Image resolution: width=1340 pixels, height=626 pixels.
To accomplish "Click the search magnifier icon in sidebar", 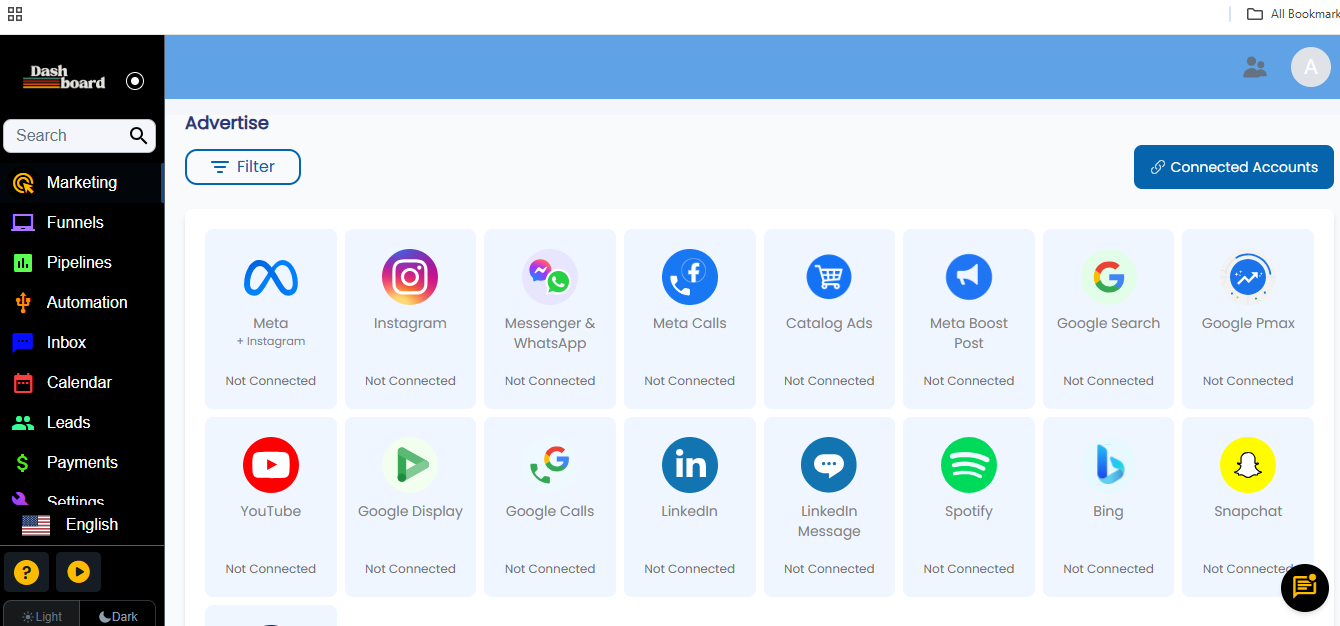I will click(x=138, y=136).
